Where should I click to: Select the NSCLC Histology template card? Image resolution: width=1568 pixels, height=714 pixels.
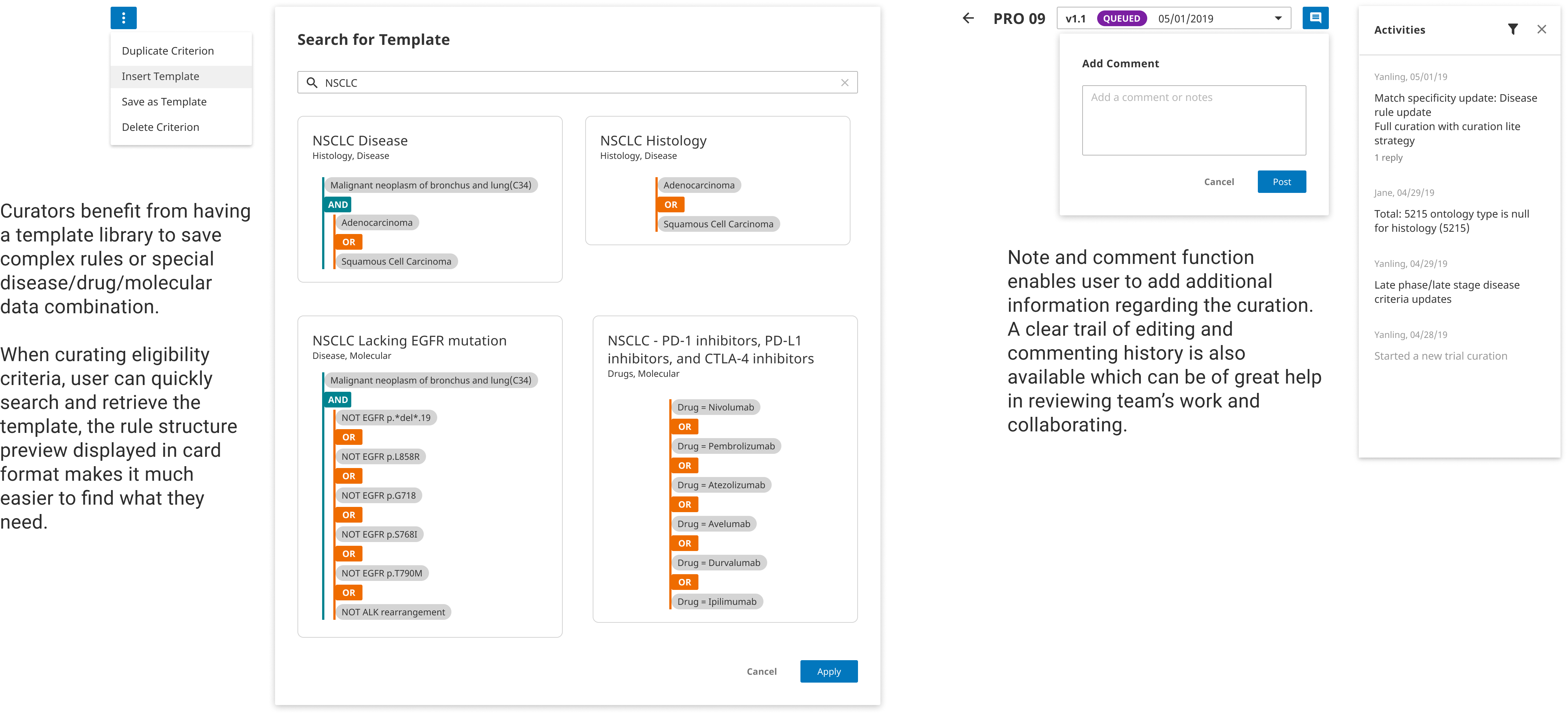click(717, 181)
